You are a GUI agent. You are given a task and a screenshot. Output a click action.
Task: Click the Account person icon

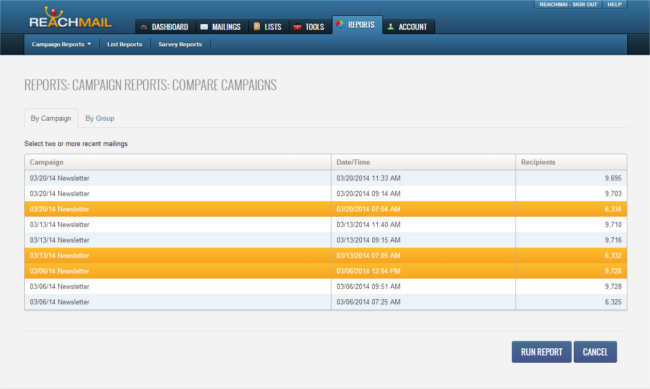click(x=390, y=27)
